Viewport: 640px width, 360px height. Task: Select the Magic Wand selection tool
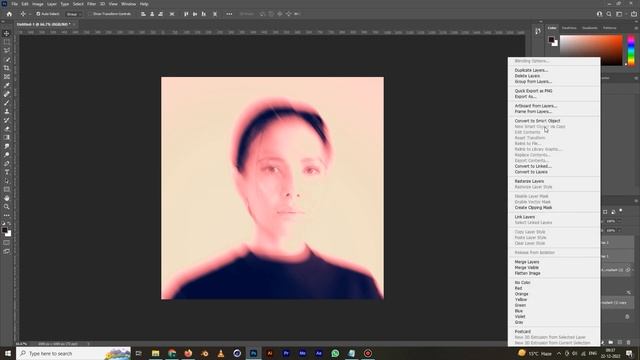(x=7, y=60)
